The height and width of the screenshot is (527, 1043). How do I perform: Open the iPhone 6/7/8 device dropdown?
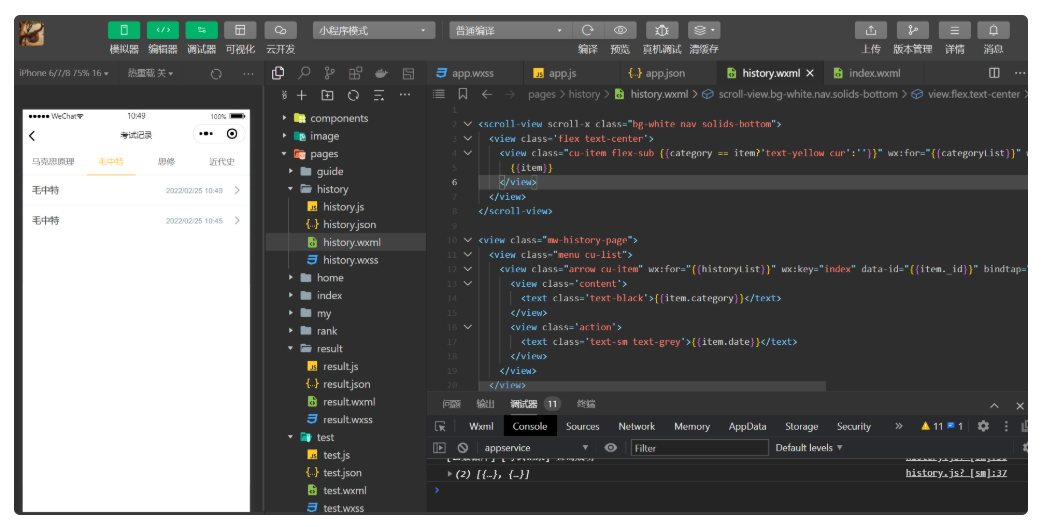pyautogui.click(x=64, y=73)
